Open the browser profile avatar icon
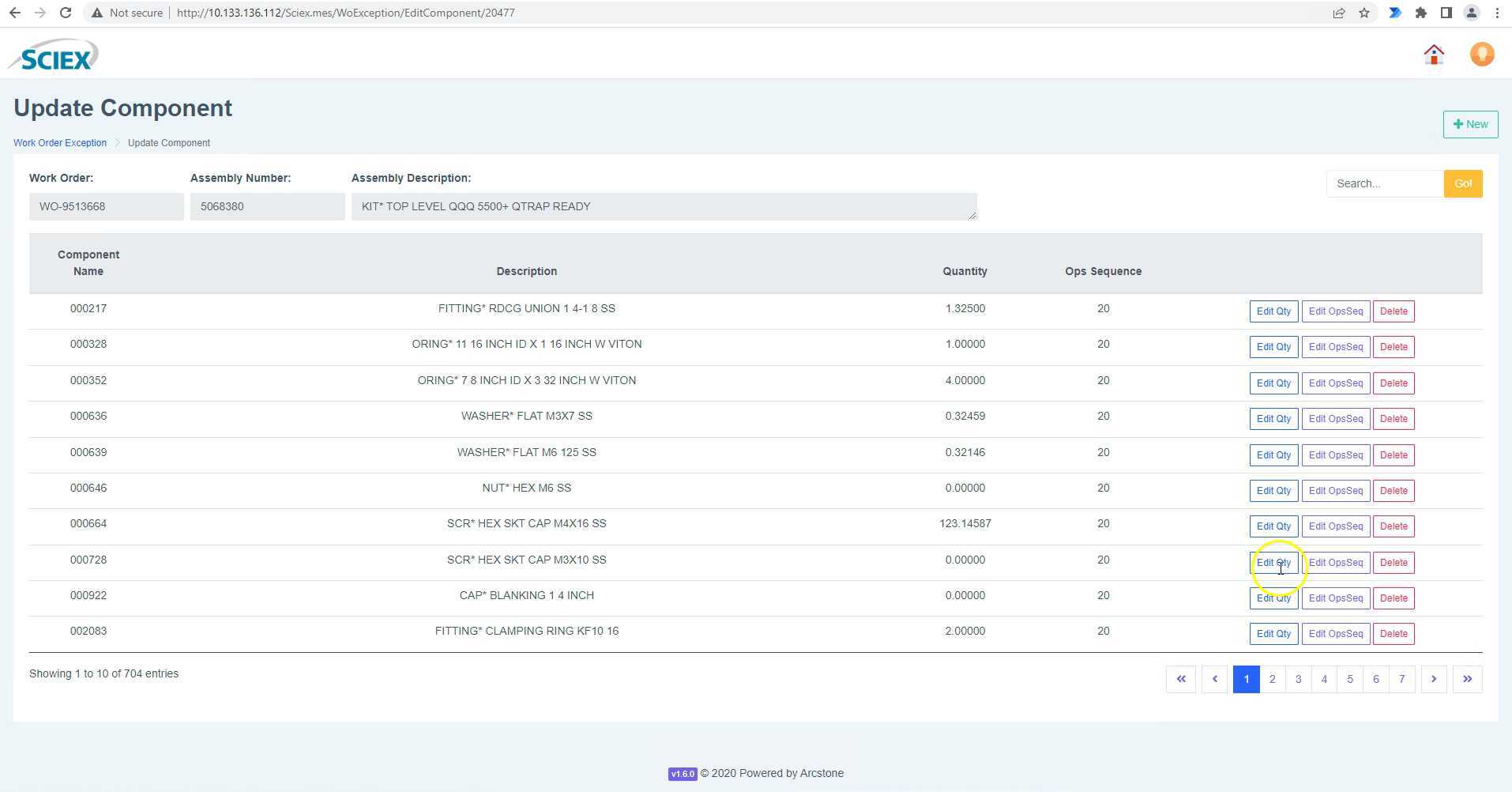This screenshot has width=1512, height=792. [x=1471, y=13]
